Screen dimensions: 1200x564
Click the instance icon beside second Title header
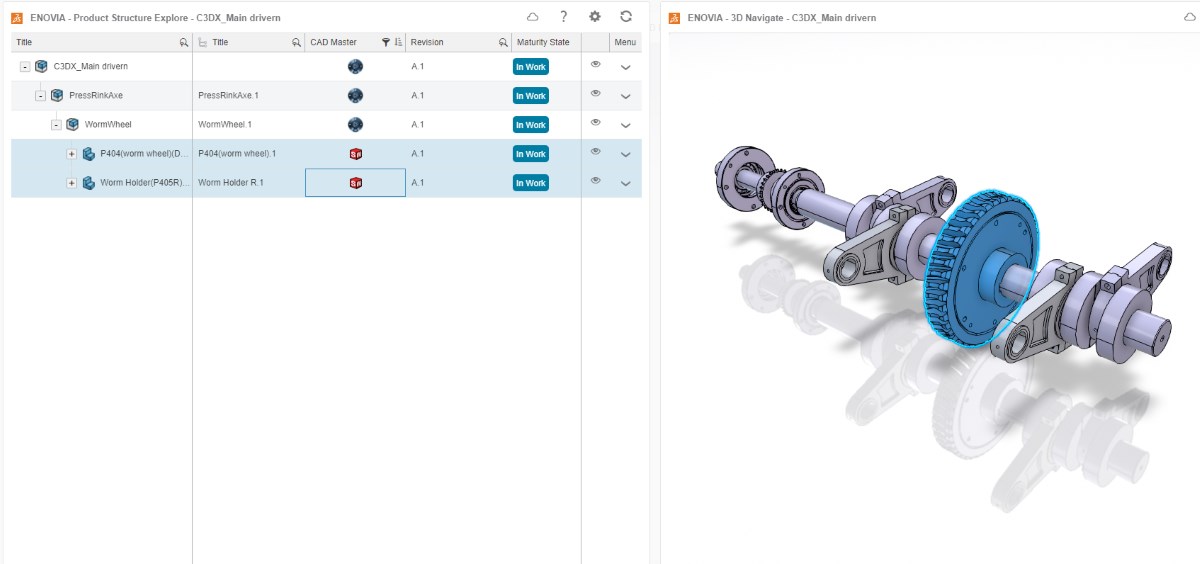[x=203, y=42]
